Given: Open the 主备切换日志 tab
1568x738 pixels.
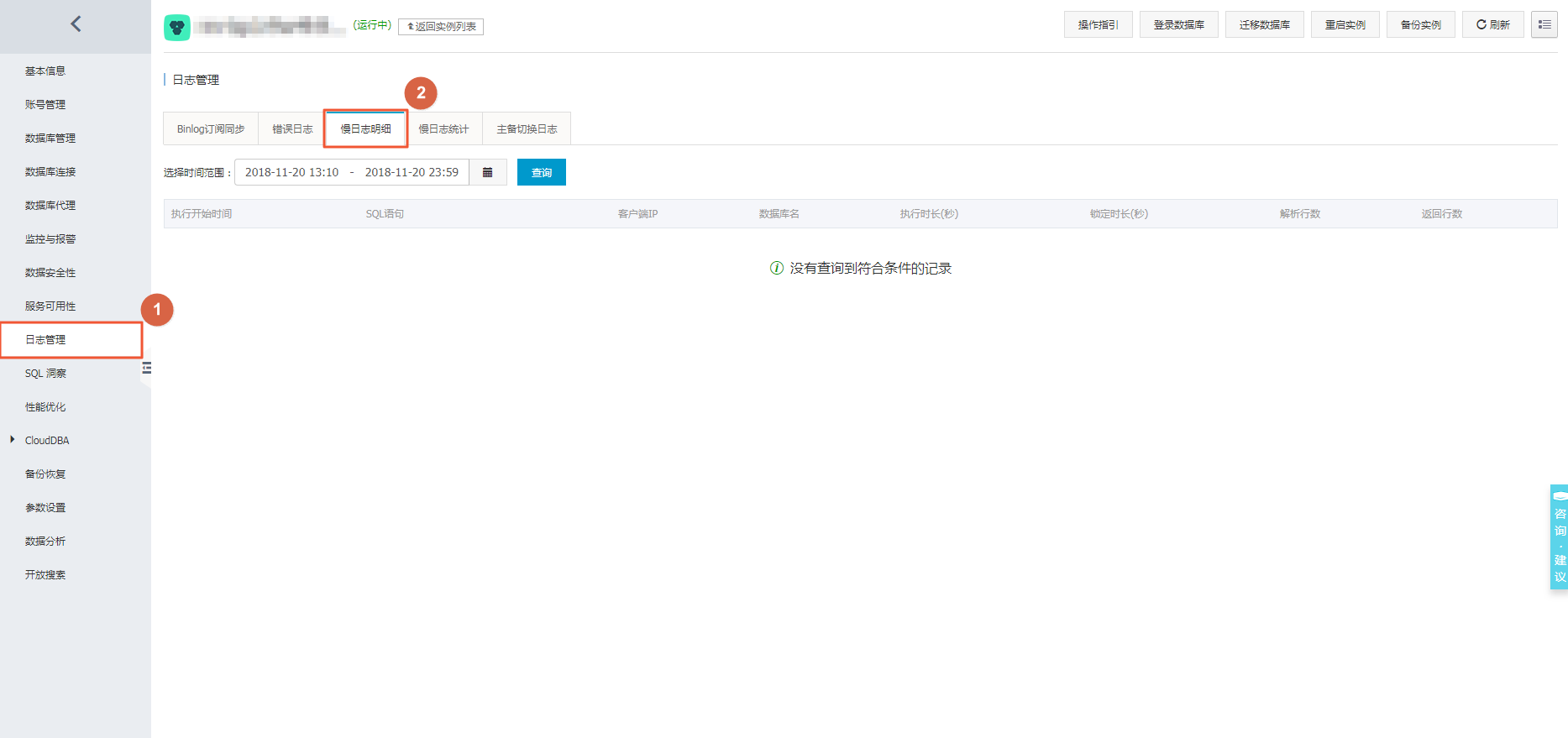Looking at the screenshot, I should click(x=527, y=128).
